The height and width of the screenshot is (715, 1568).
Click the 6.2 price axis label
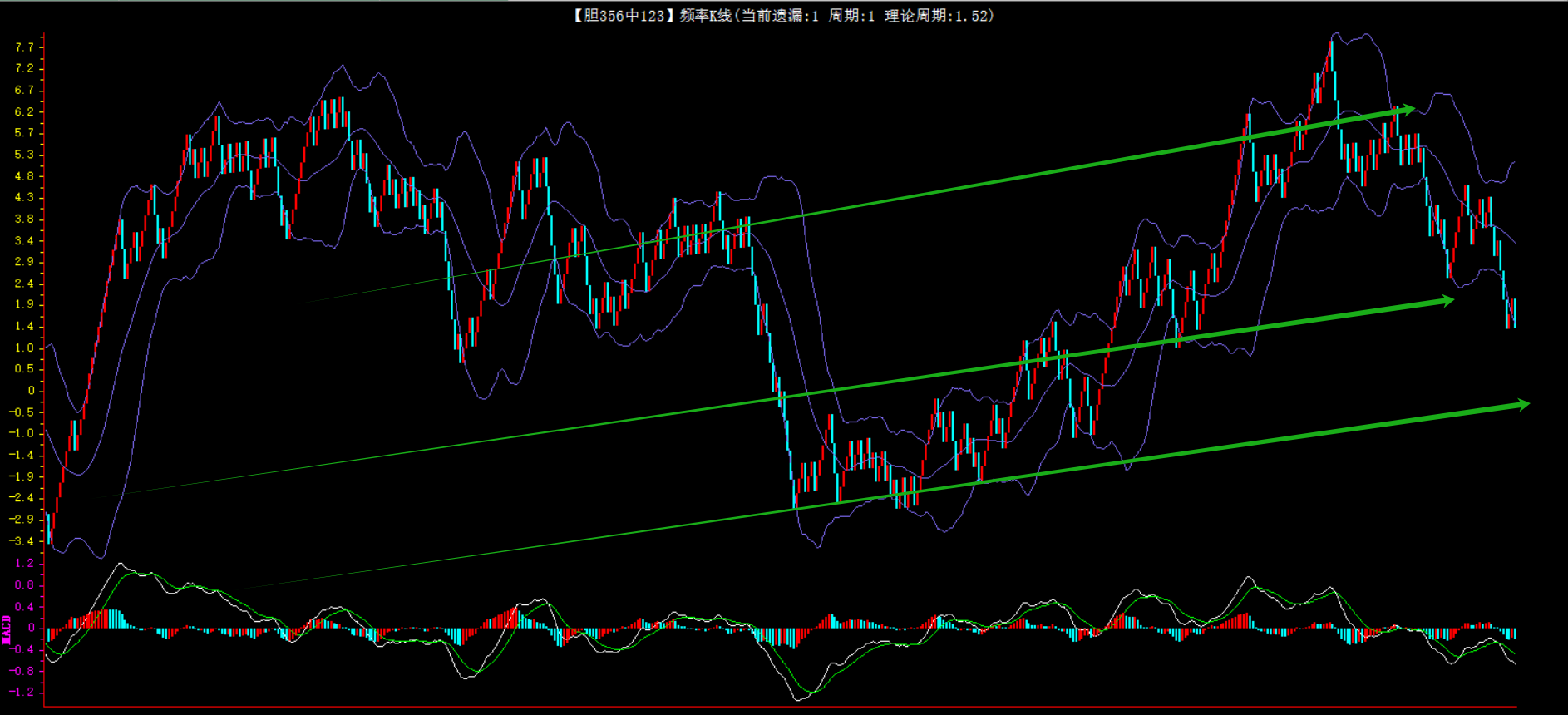pos(24,111)
